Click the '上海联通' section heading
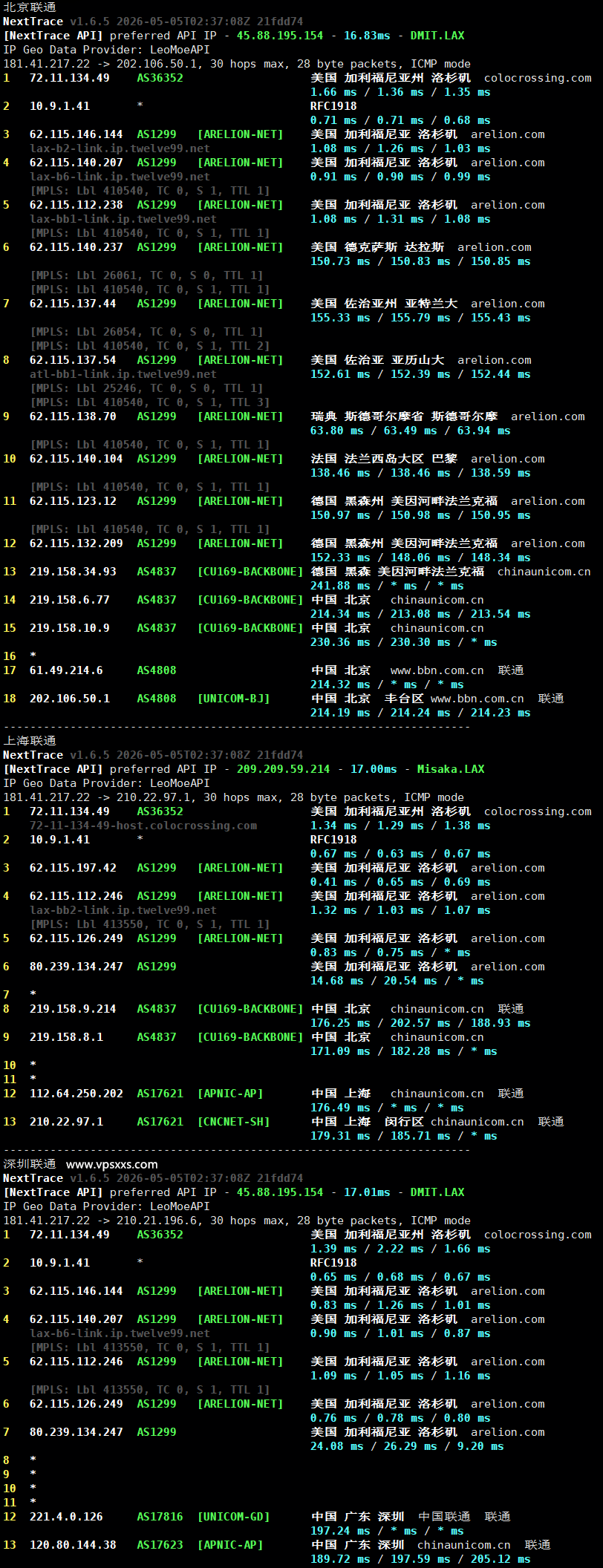The width and height of the screenshot is (603, 1568). 30,740
